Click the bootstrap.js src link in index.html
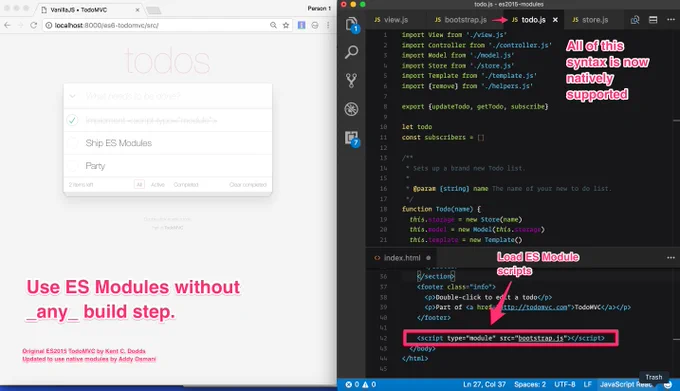This screenshot has width=680, height=391. click(541, 338)
